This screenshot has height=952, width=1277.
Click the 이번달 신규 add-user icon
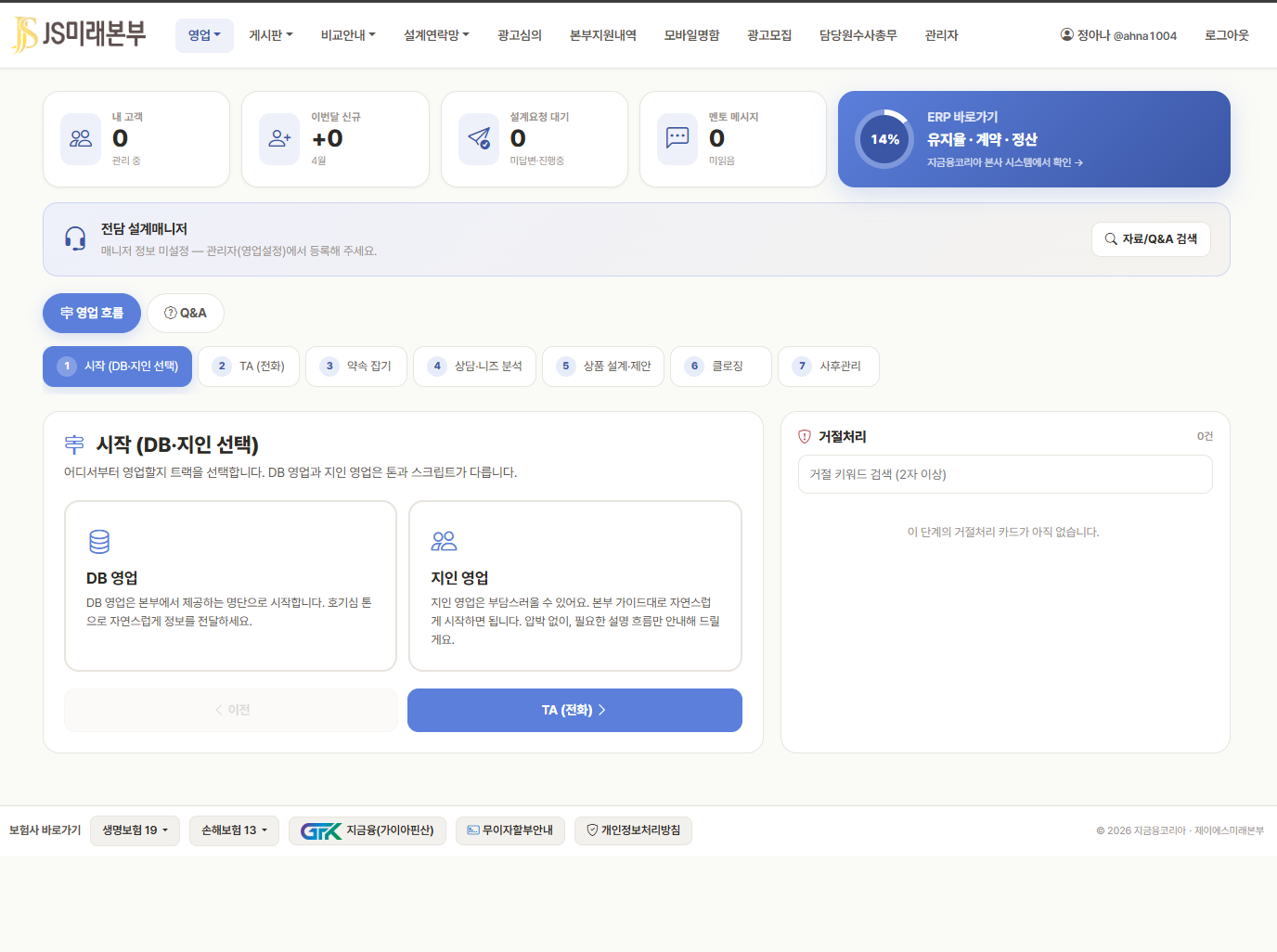point(279,139)
